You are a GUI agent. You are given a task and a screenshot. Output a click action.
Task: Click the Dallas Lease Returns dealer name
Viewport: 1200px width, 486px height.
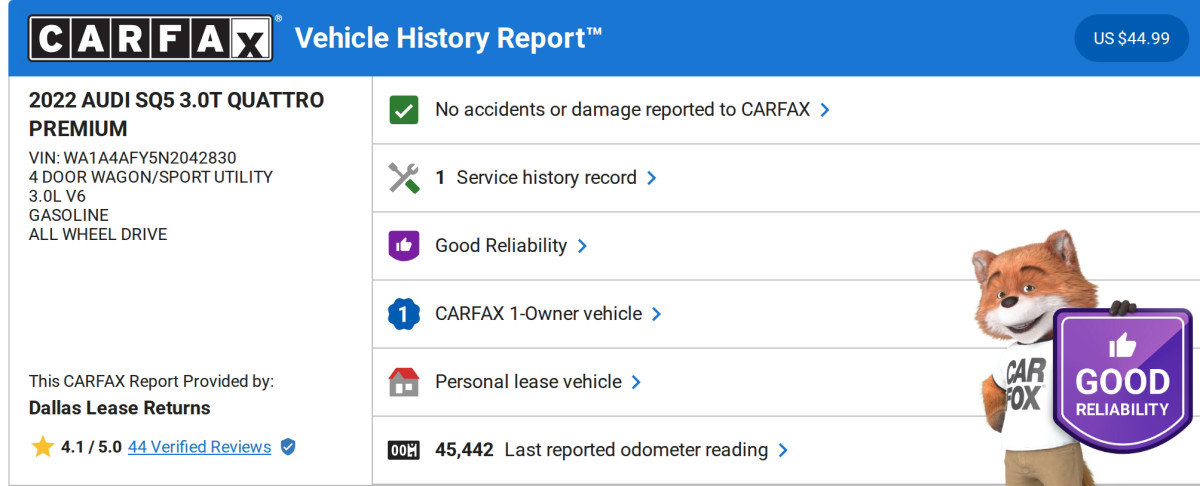[x=119, y=408]
